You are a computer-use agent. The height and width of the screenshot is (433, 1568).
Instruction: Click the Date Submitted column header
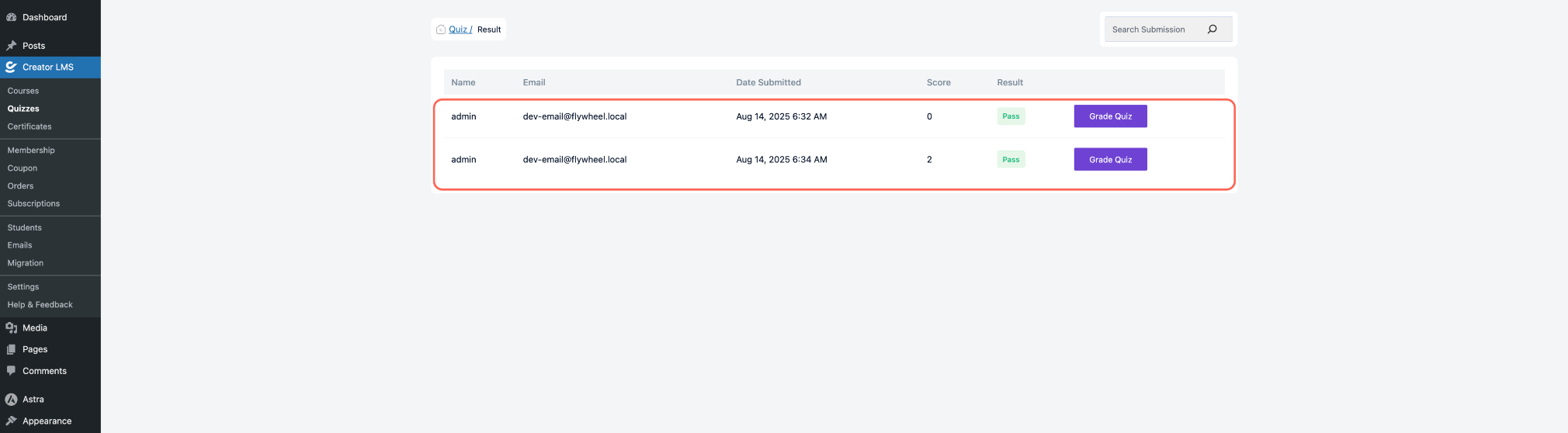[x=768, y=82]
